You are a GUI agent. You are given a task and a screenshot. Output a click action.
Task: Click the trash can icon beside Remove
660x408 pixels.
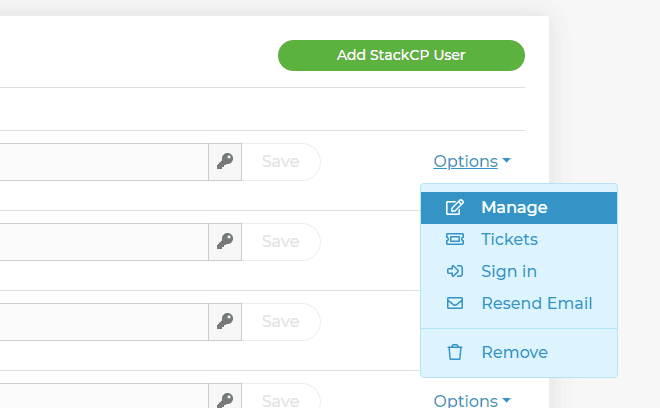click(455, 352)
